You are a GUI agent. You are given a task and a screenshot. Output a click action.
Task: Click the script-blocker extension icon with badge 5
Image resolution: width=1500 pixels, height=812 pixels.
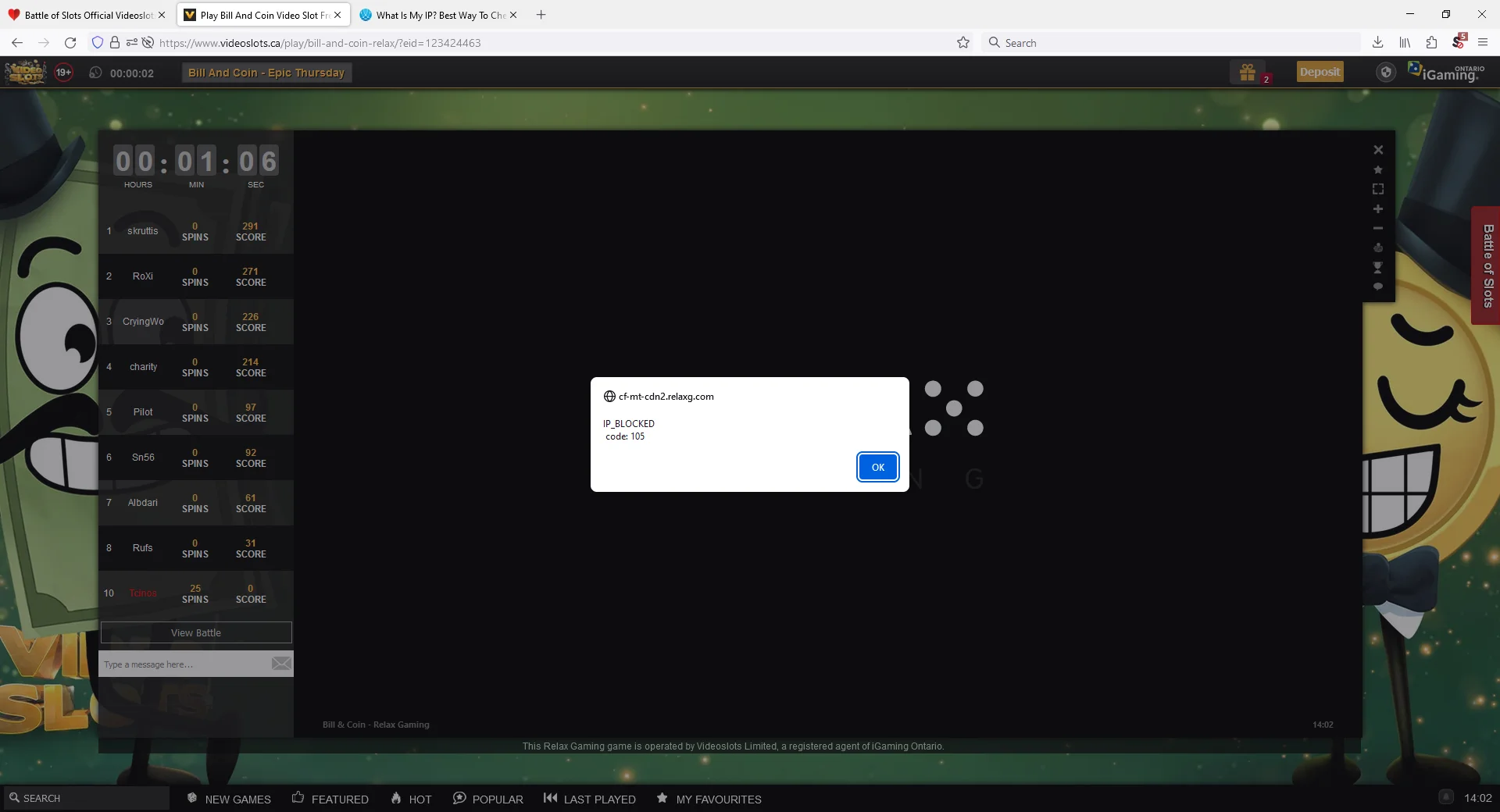pos(1458,42)
